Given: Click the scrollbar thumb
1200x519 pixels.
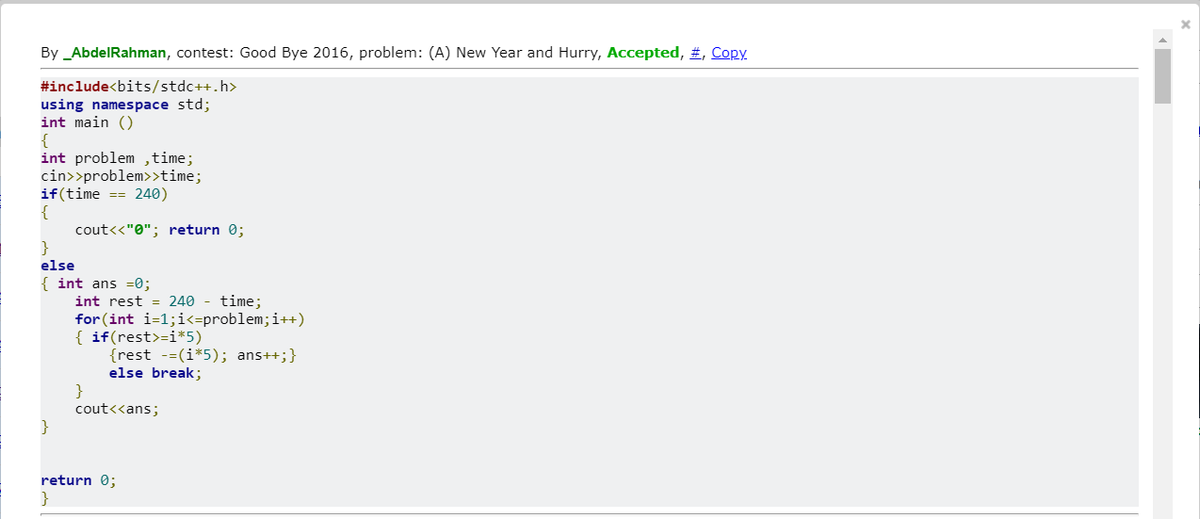Looking at the screenshot, I should tap(1163, 76).
